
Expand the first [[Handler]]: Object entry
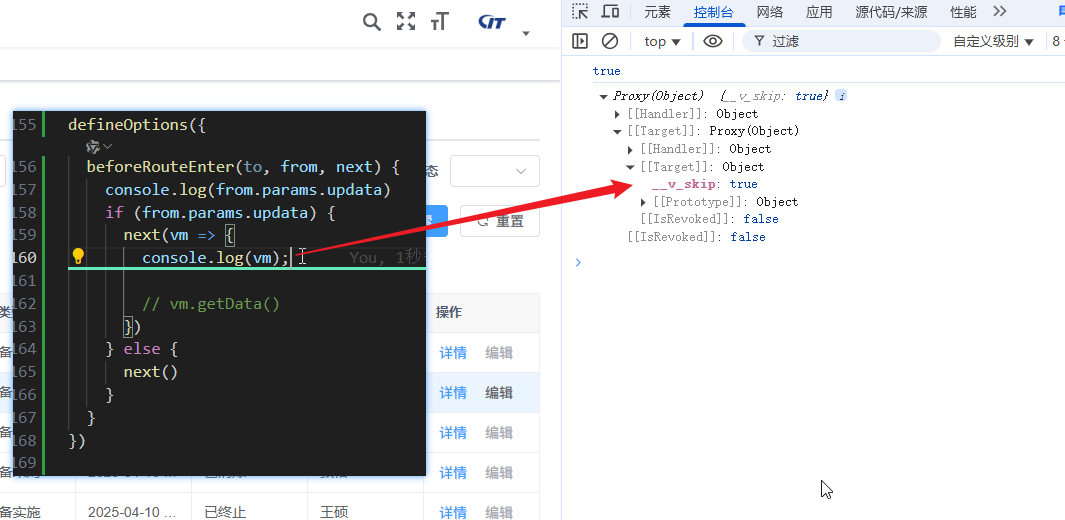click(617, 114)
